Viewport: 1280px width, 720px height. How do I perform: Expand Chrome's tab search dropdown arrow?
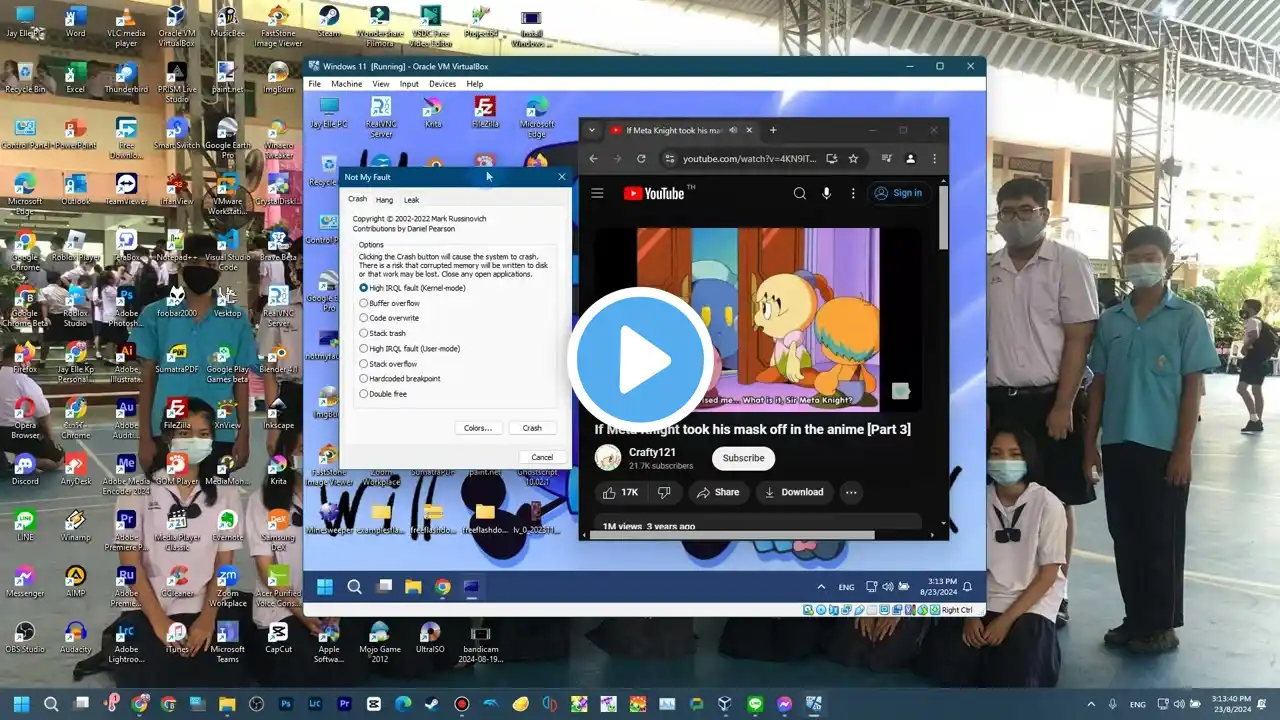(x=592, y=130)
